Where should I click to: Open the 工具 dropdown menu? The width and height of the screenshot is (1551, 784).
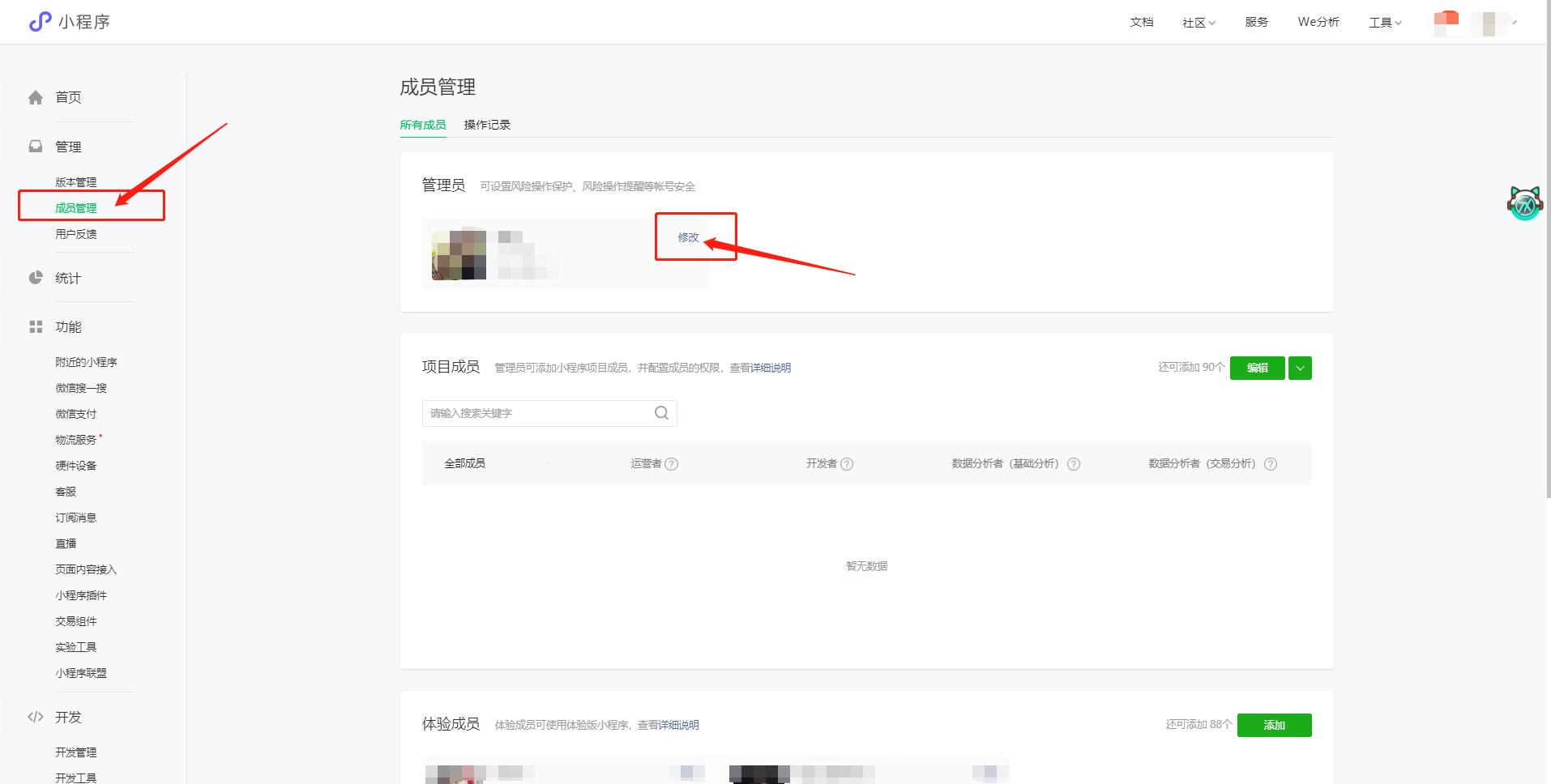pos(1383,22)
